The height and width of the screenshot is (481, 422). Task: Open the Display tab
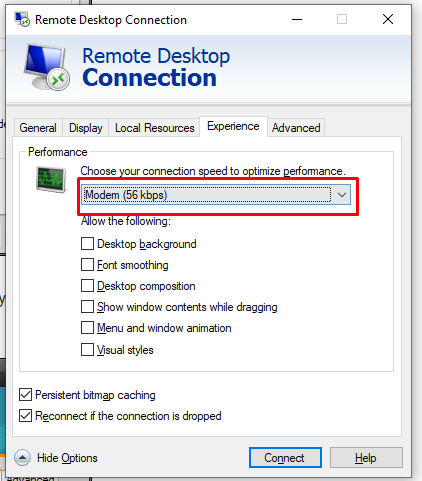point(86,128)
